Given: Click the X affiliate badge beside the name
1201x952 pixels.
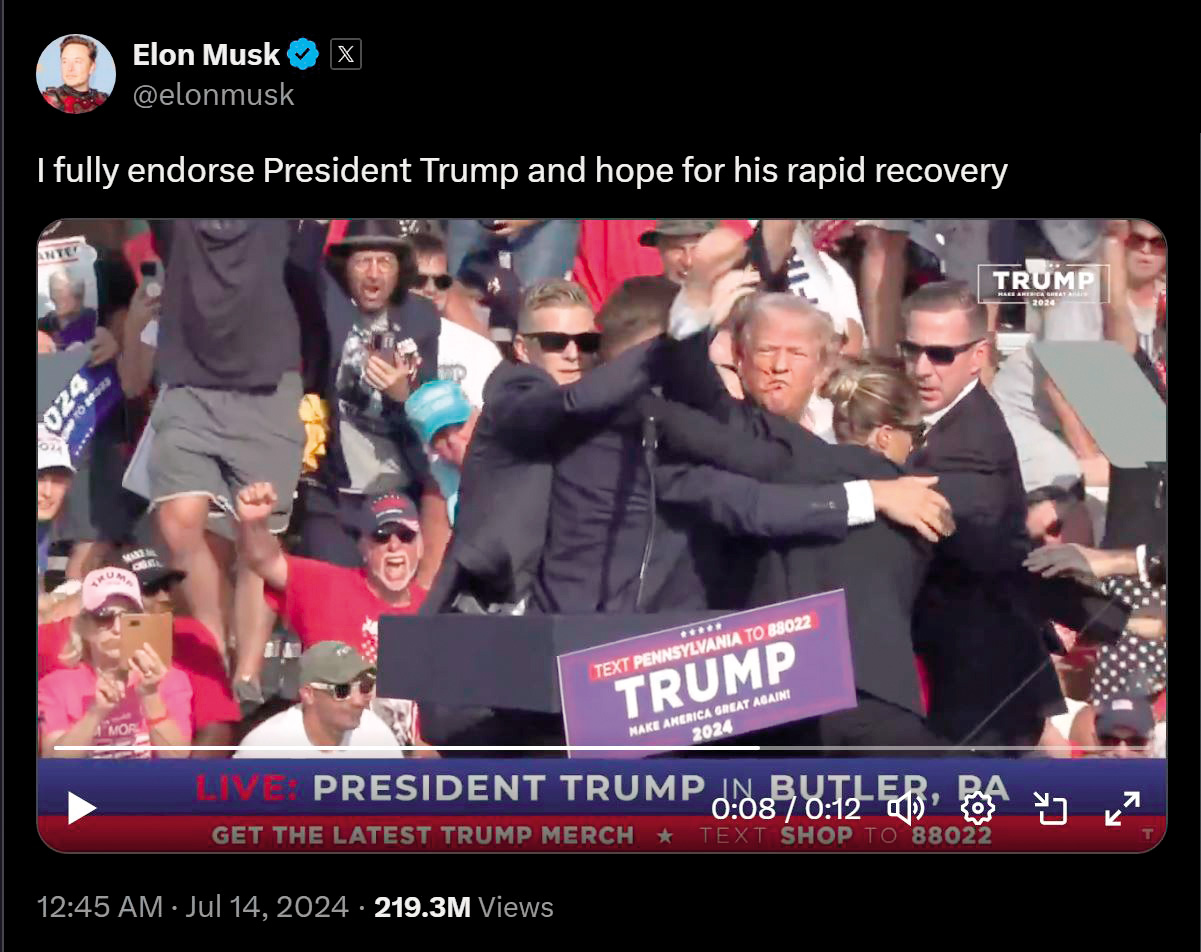Looking at the screenshot, I should [x=345, y=54].
